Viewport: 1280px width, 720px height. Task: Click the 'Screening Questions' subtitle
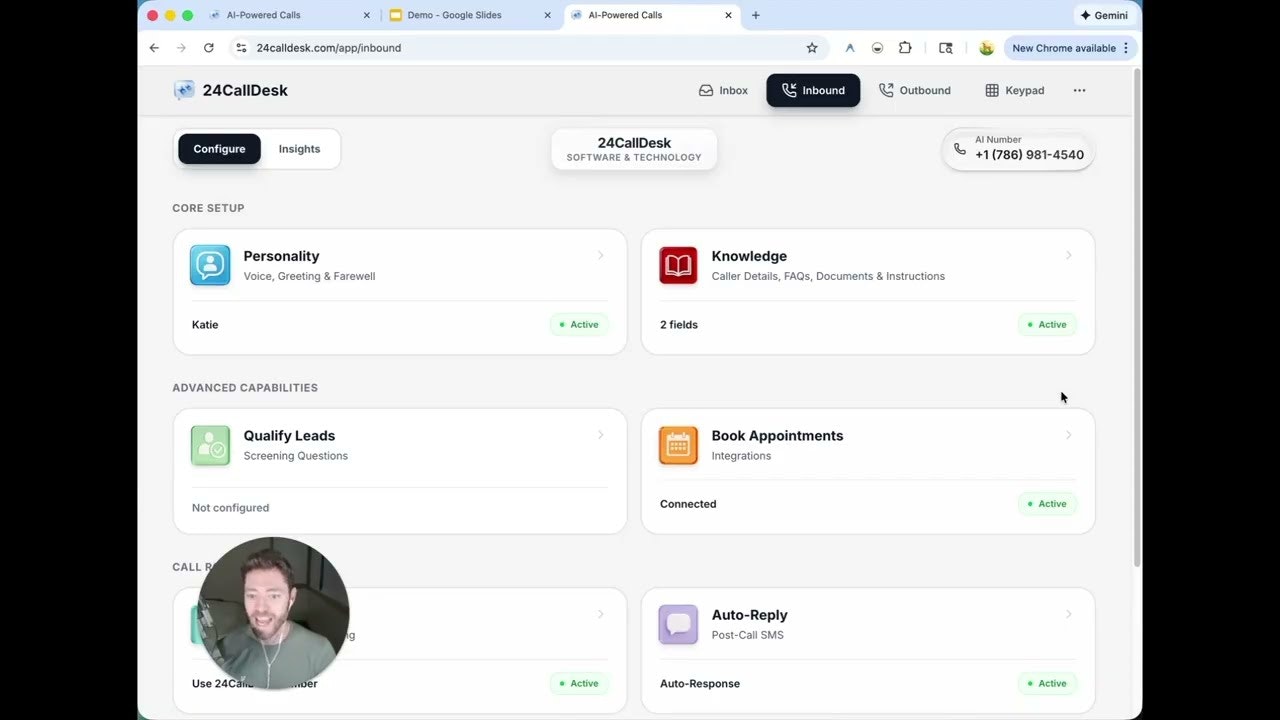pyautogui.click(x=296, y=456)
